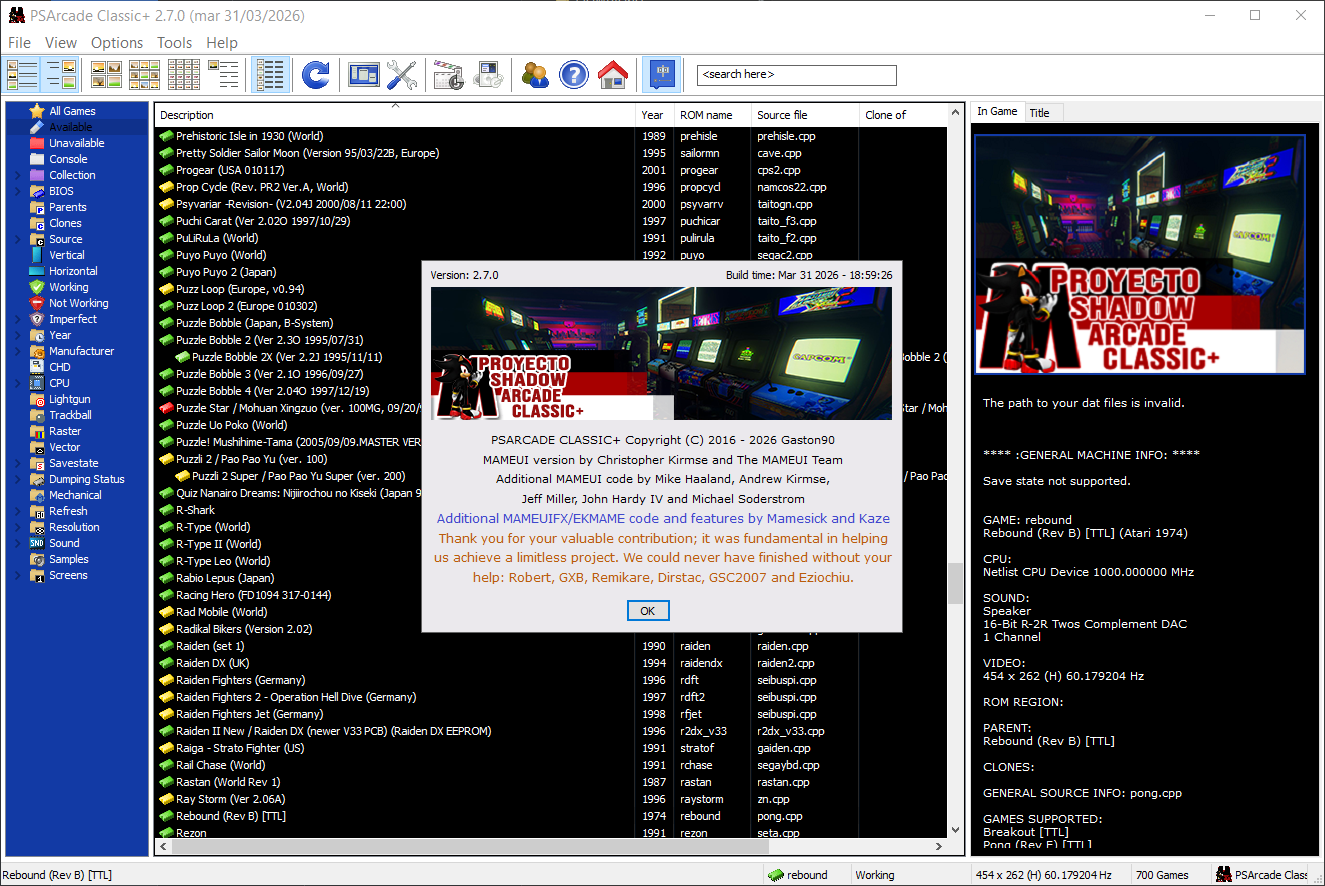
Task: Expand the Year folder node
Action: click(17, 335)
